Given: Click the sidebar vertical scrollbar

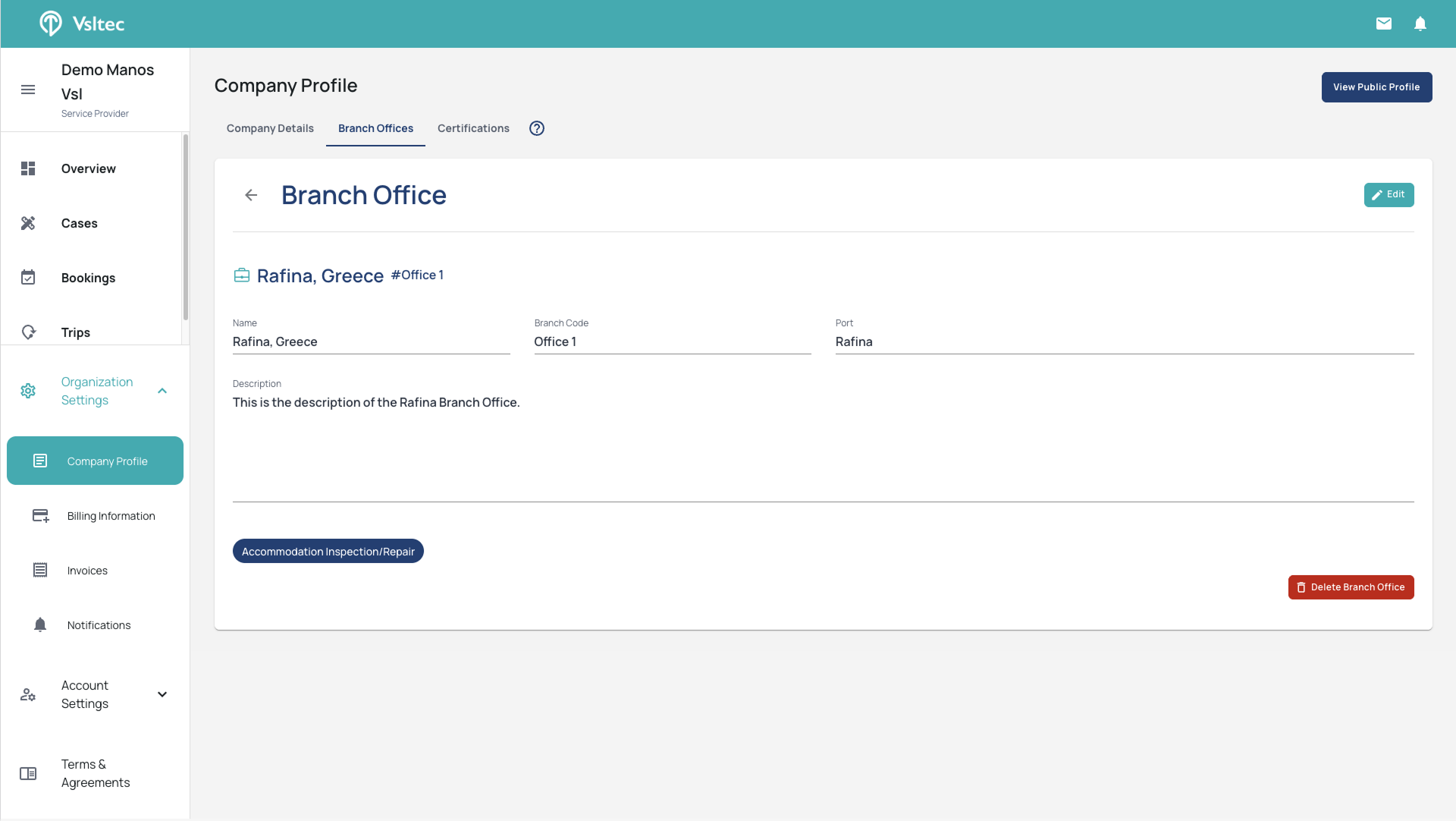Looking at the screenshot, I should tap(186, 228).
